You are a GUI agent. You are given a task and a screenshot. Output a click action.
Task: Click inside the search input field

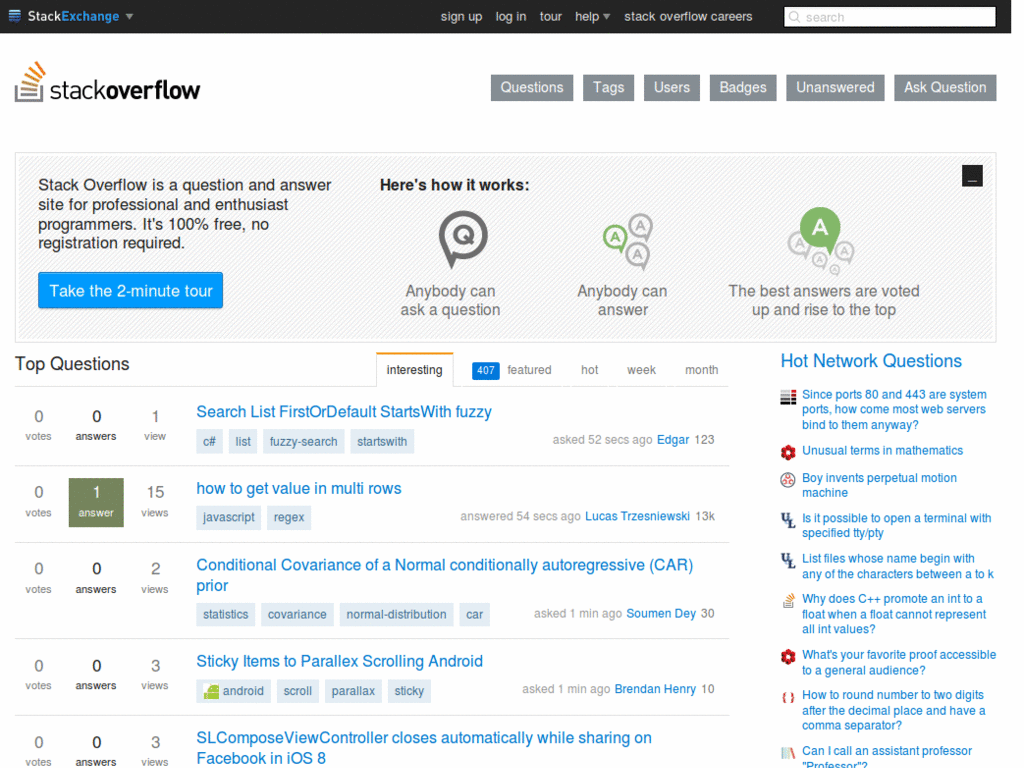pos(895,17)
